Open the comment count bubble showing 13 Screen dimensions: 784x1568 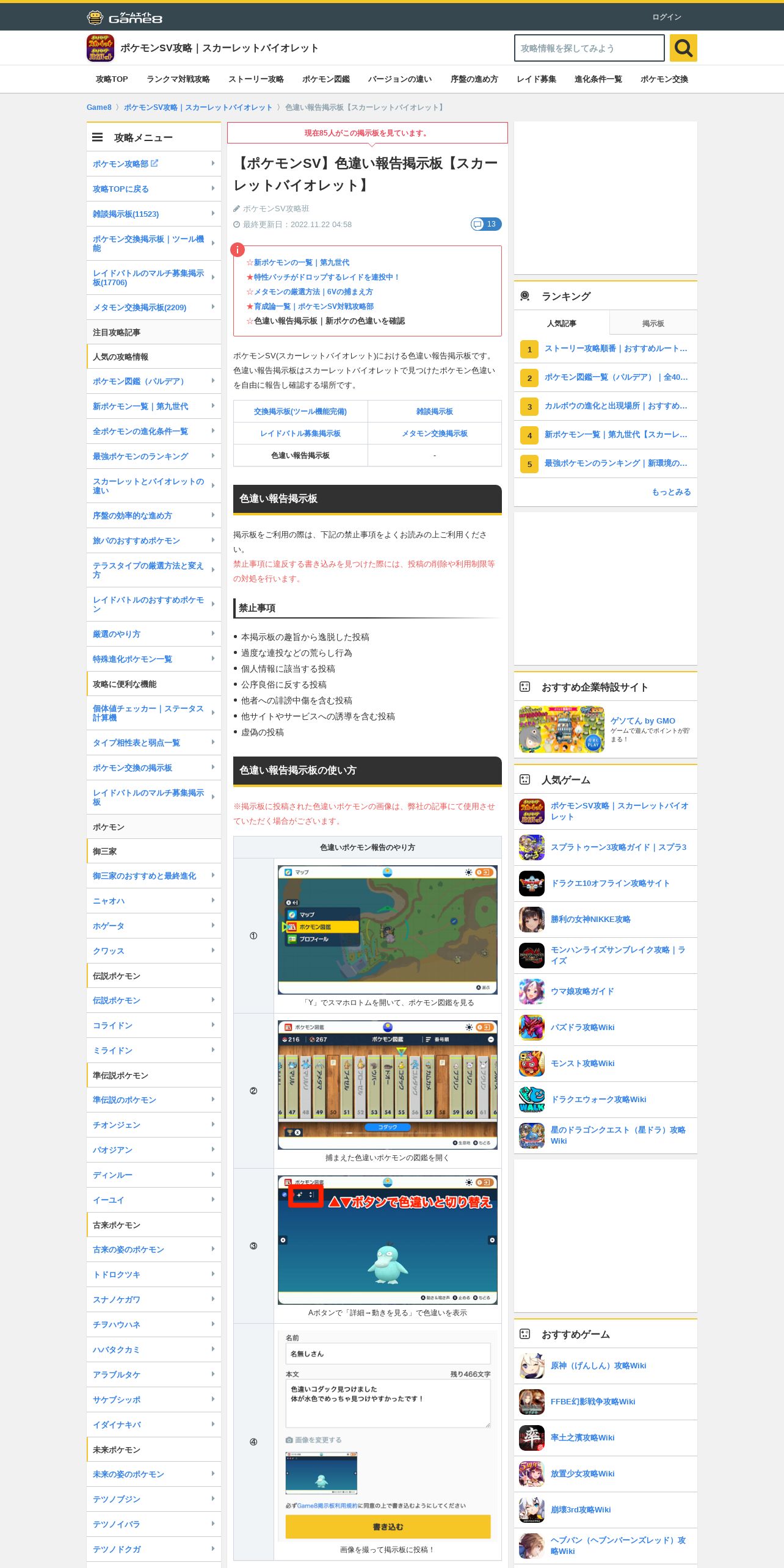click(486, 224)
